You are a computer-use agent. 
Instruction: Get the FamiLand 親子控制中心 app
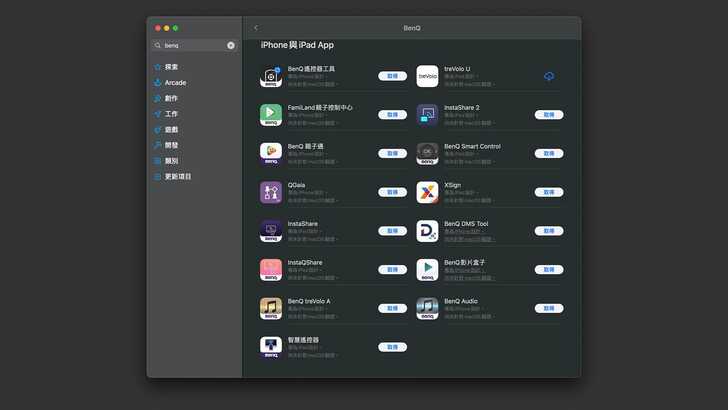[392, 115]
